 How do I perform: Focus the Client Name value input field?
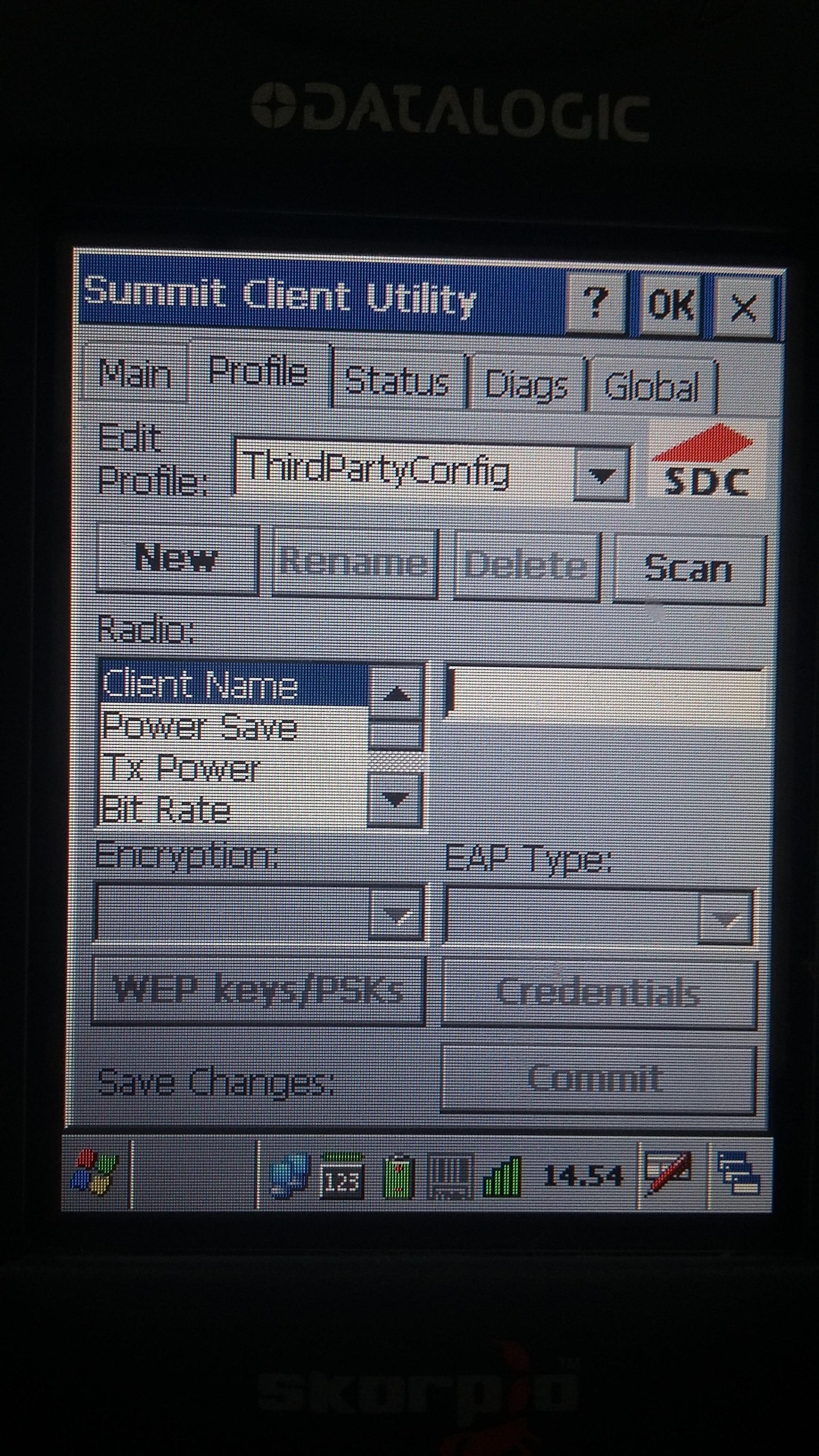point(605,694)
